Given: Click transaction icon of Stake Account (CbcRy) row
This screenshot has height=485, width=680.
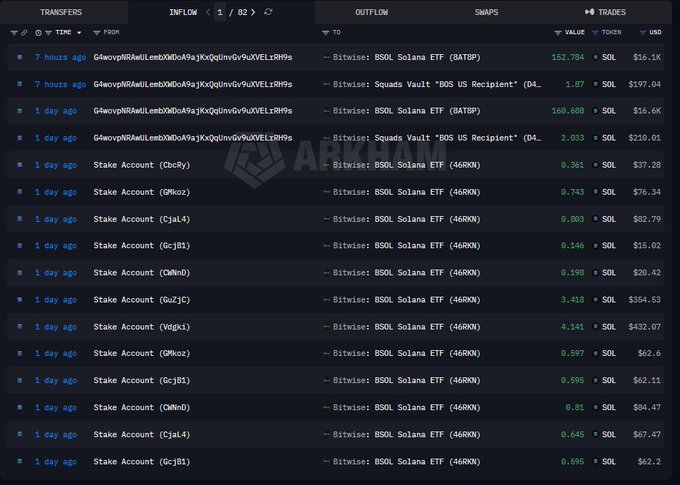Looking at the screenshot, I should (20, 165).
